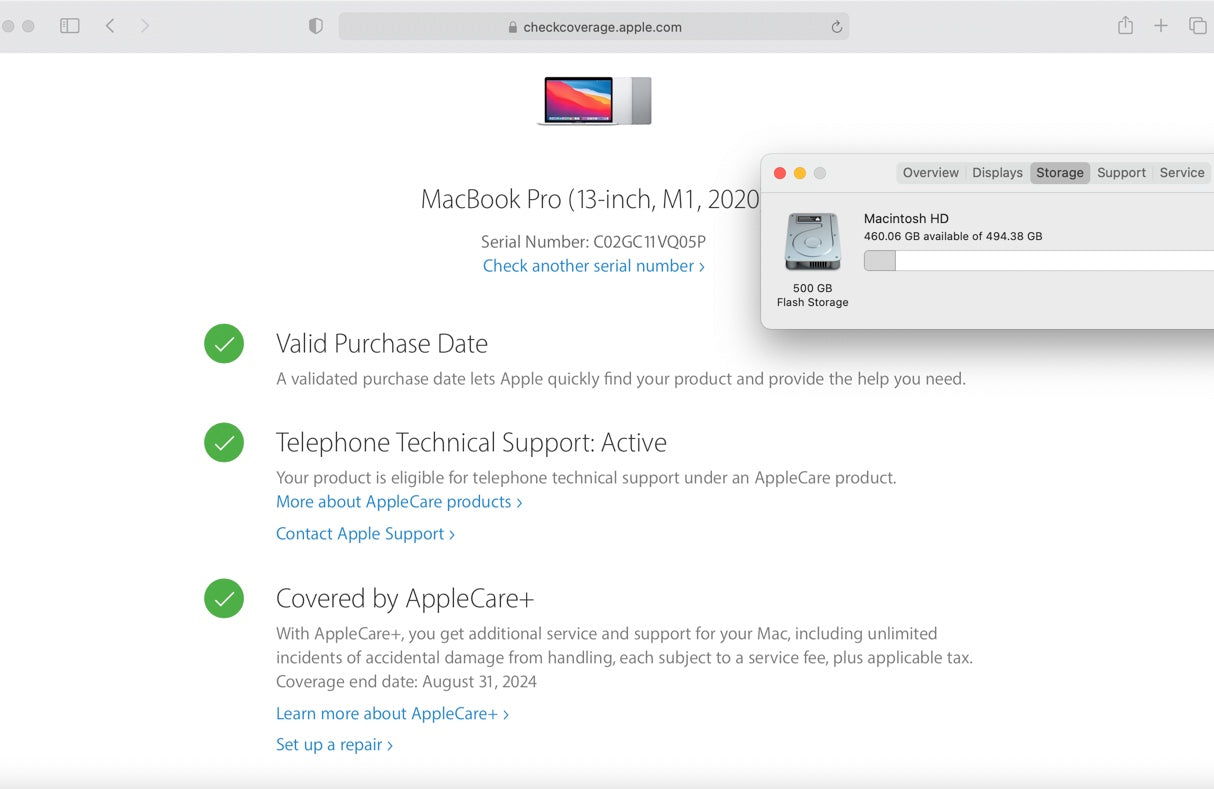Open the privacy report shield icon
This screenshot has width=1214, height=789.
(x=316, y=27)
